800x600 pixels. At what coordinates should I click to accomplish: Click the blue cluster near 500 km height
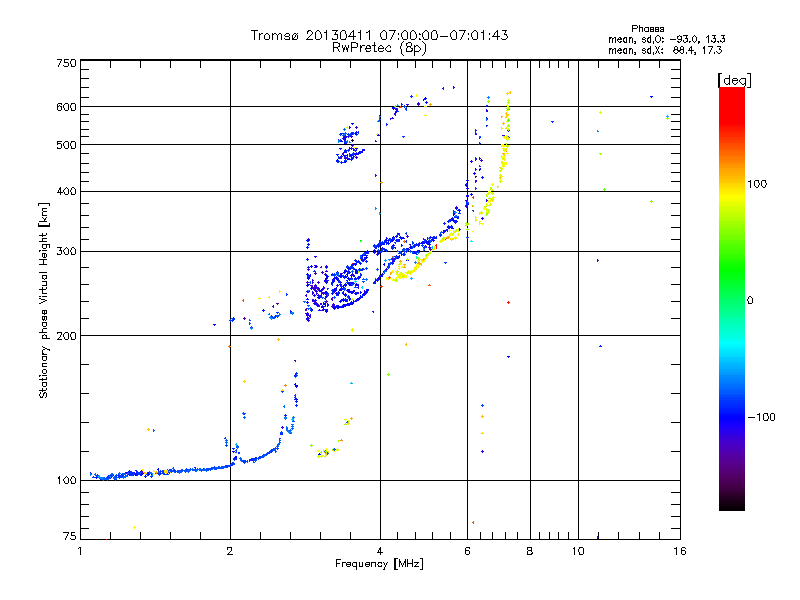coord(350,144)
